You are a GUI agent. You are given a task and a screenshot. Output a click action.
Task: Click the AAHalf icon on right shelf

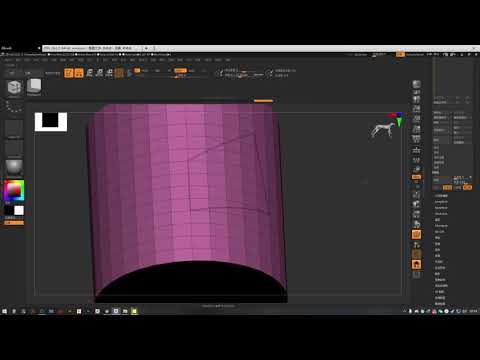pyautogui.click(x=416, y=129)
